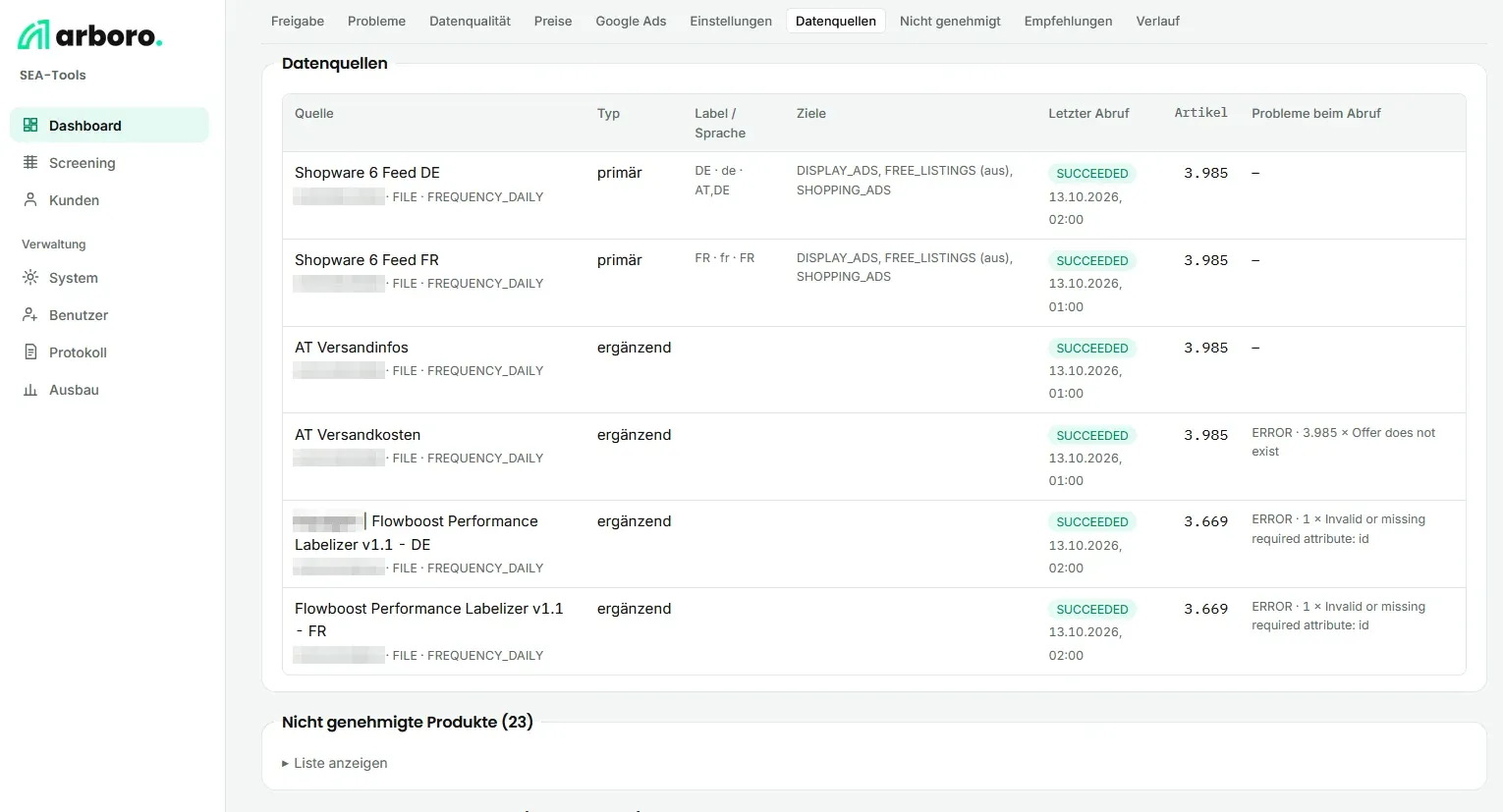Click the Benutzer add-user icon
The height and width of the screenshot is (812, 1503).
coord(30,314)
